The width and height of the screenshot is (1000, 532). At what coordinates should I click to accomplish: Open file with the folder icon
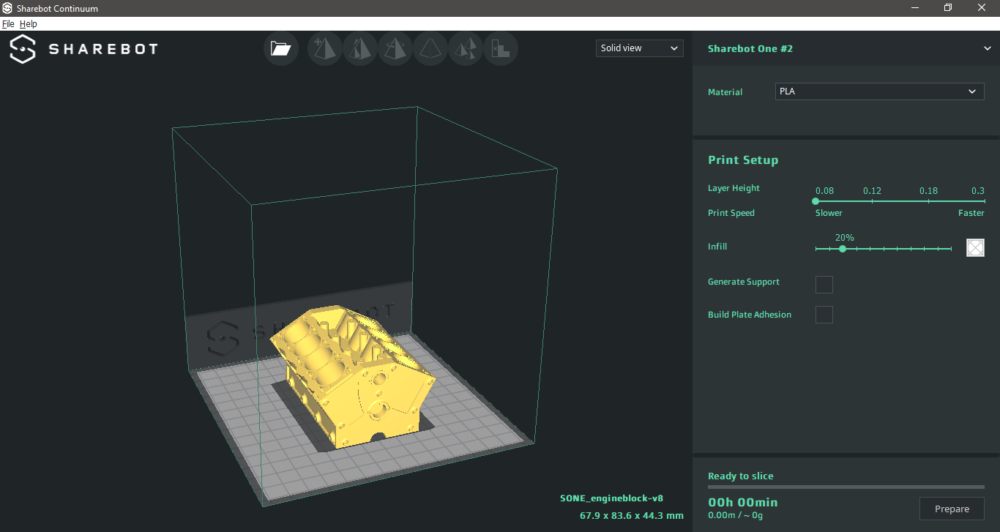point(281,48)
